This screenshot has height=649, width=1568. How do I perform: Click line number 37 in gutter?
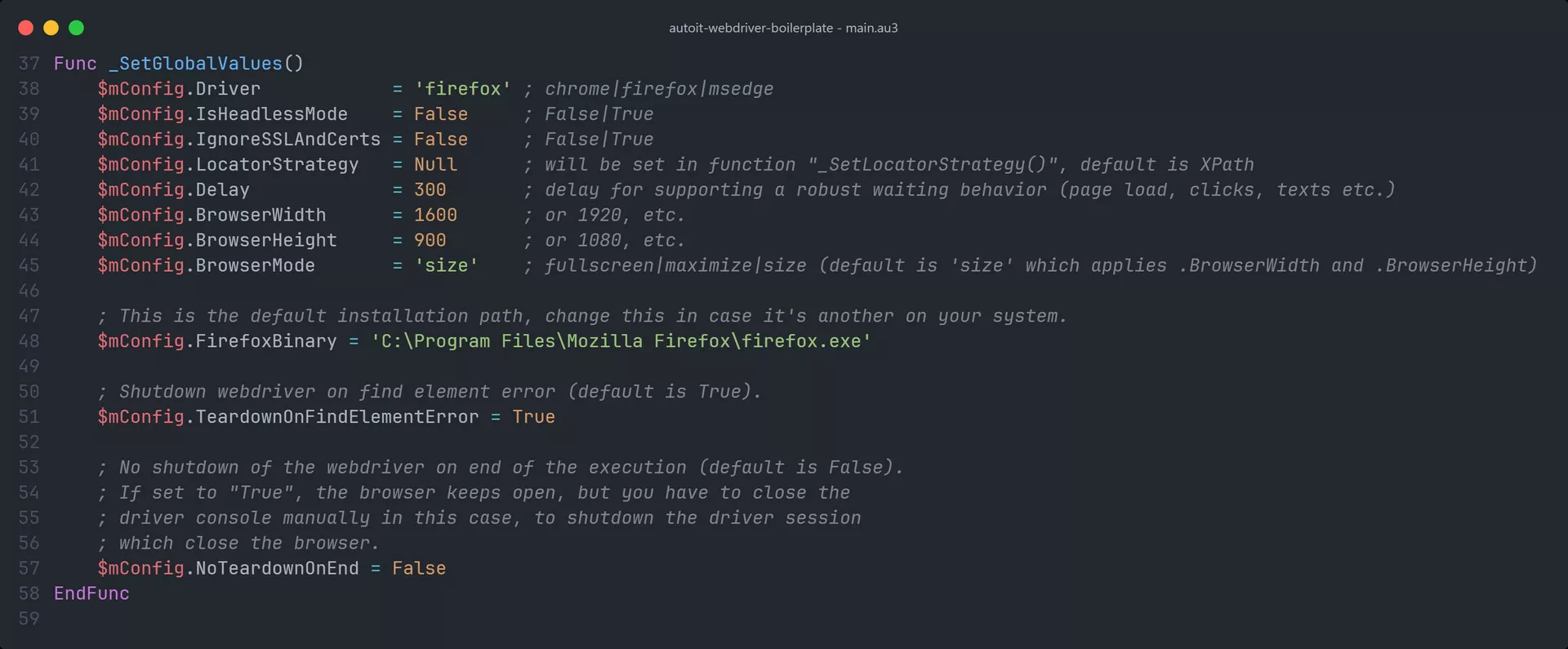click(29, 64)
